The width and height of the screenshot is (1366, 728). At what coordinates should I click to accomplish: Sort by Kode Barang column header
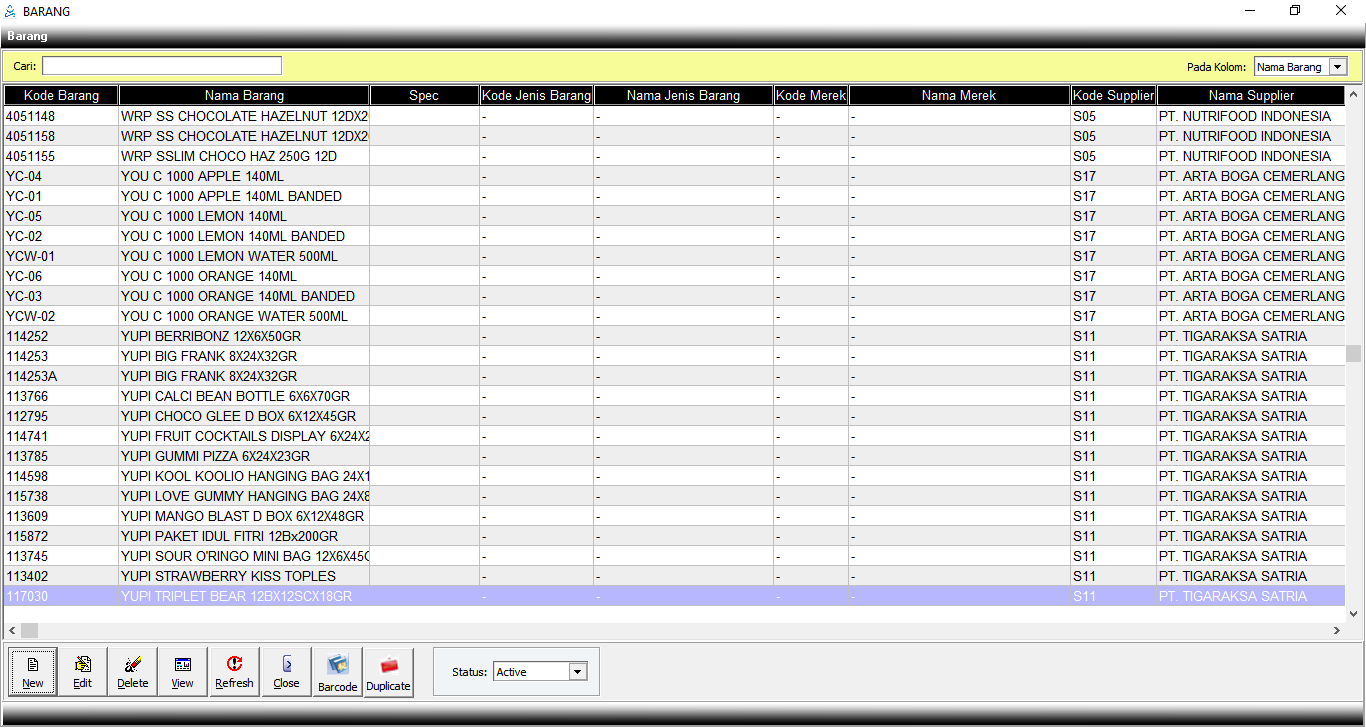click(61, 96)
